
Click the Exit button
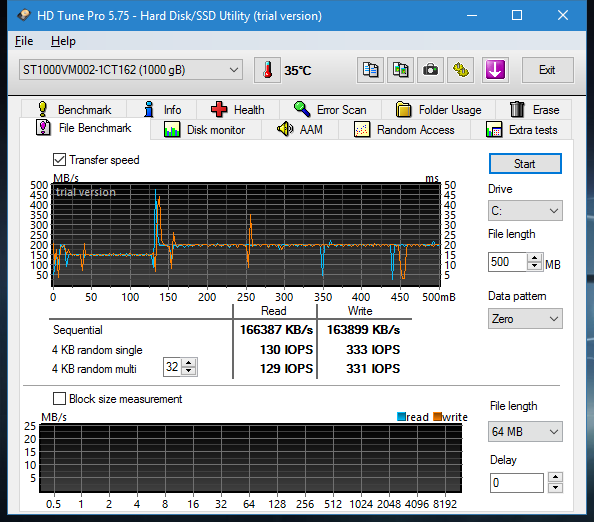tap(547, 70)
